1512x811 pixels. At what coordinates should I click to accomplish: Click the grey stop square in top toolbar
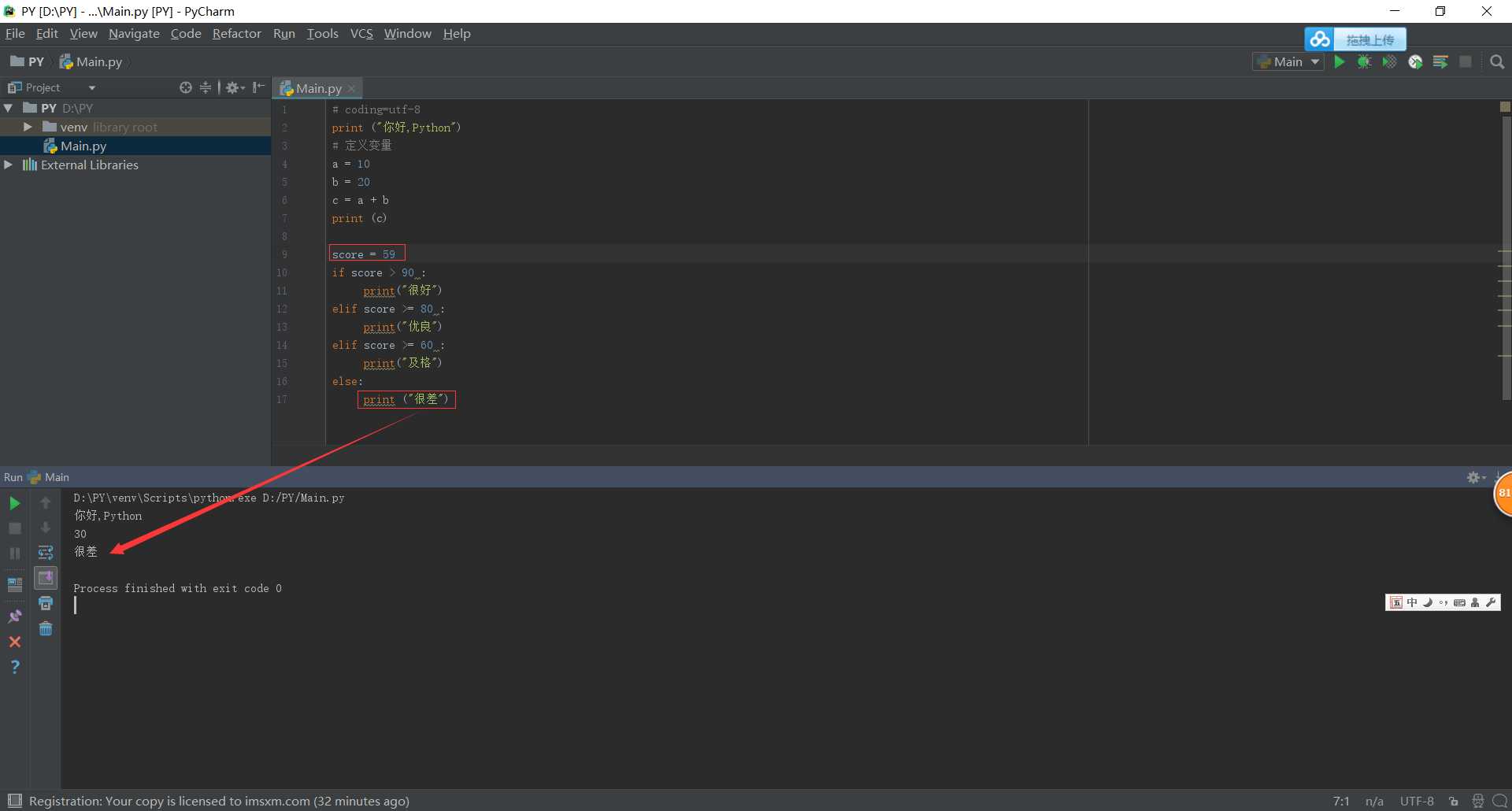[x=1466, y=61]
